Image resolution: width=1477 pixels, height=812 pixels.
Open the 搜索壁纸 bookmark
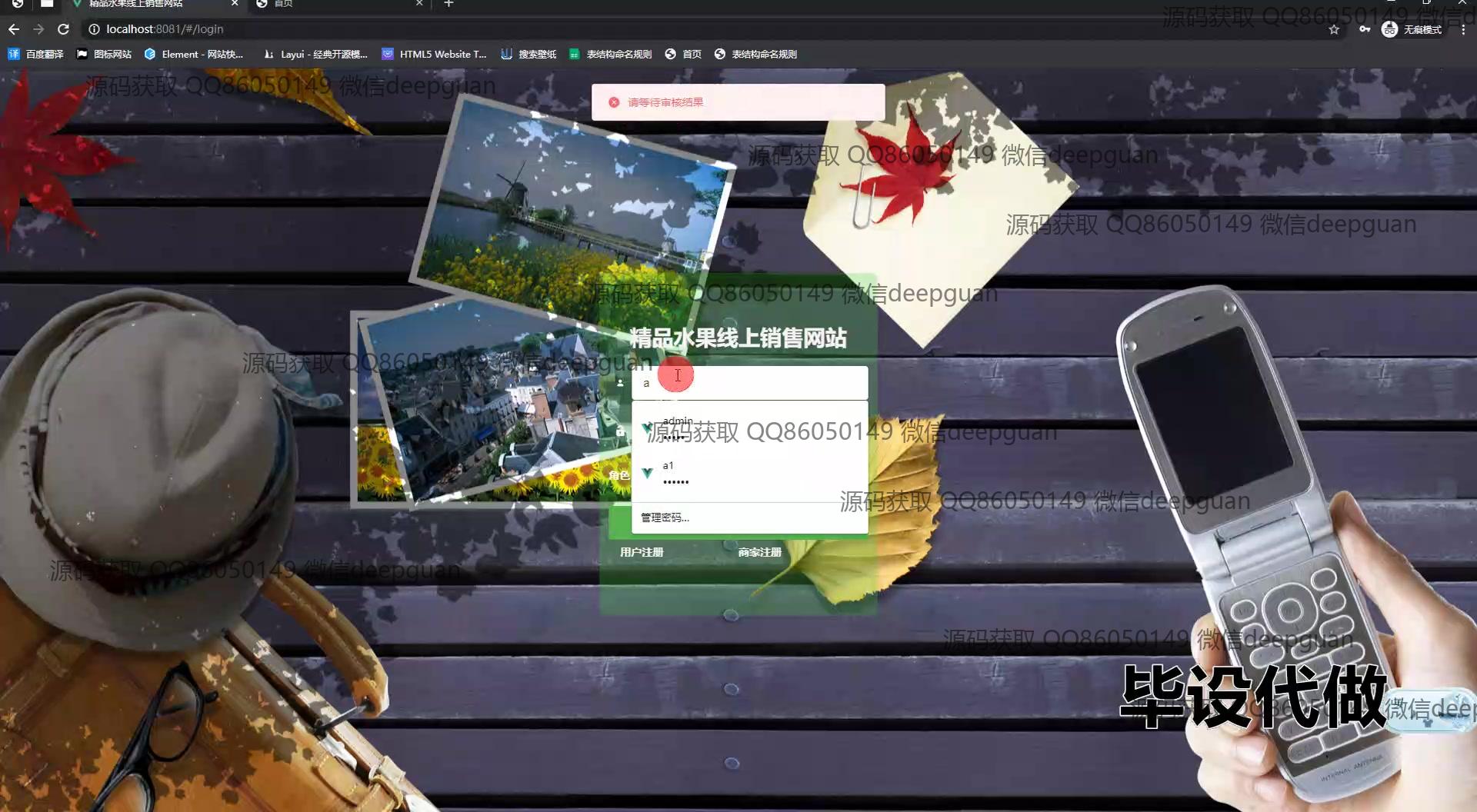point(528,54)
